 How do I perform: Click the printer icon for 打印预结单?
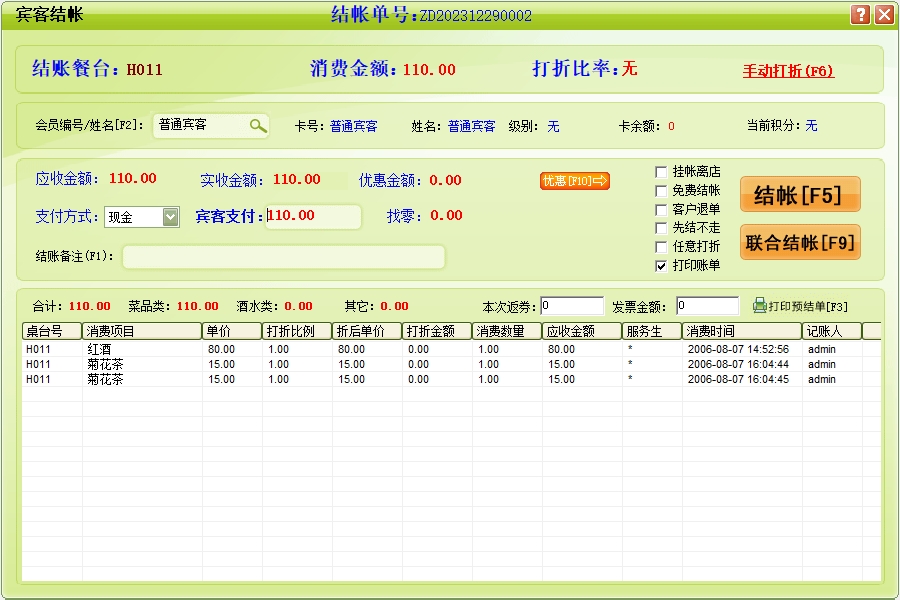pyautogui.click(x=759, y=305)
